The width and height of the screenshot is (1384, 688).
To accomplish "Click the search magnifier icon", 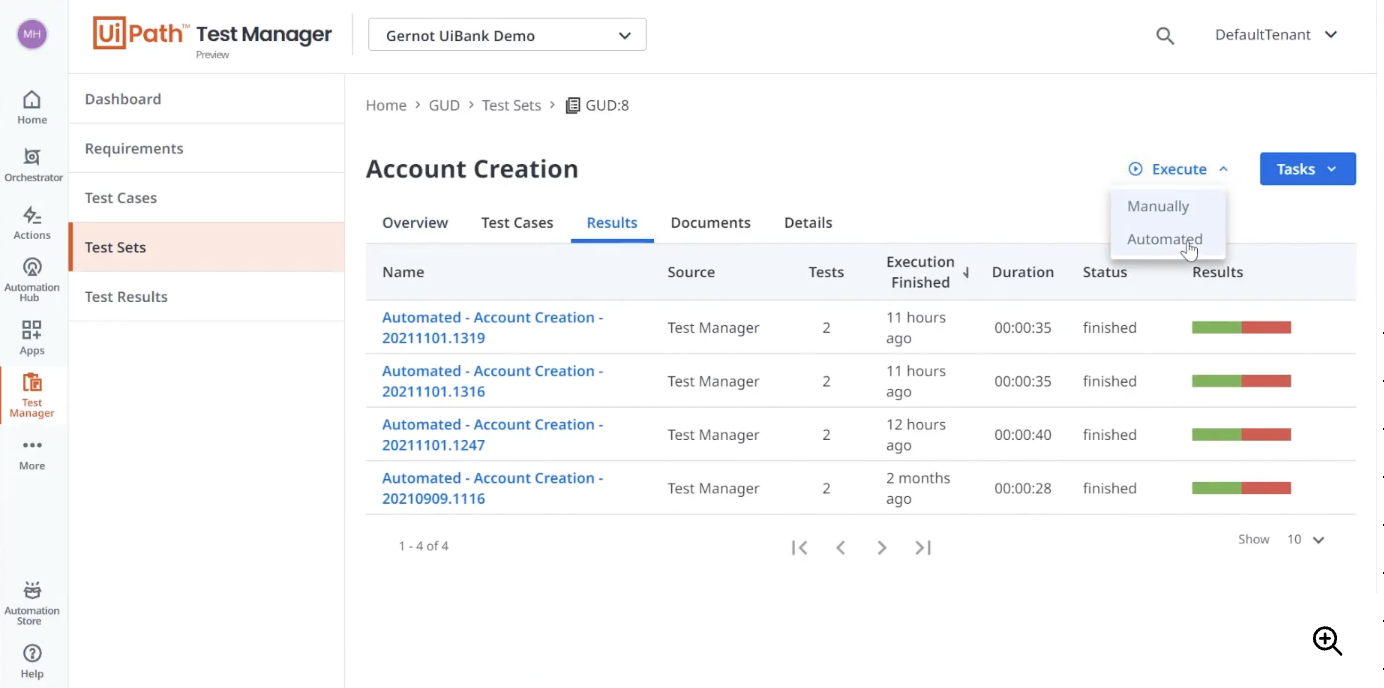I will [x=1165, y=35].
